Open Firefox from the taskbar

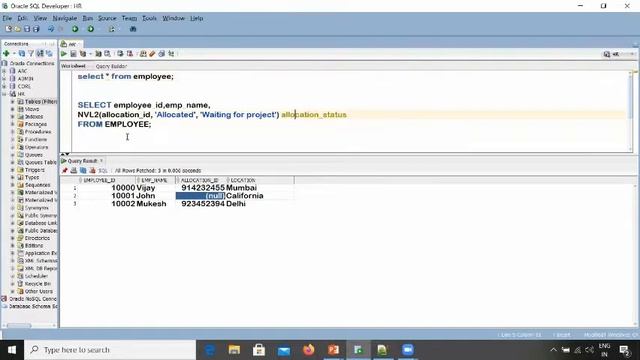309,350
